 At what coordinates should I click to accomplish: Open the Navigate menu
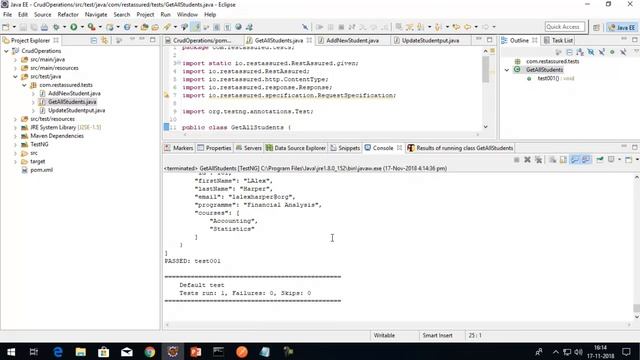[96, 14]
